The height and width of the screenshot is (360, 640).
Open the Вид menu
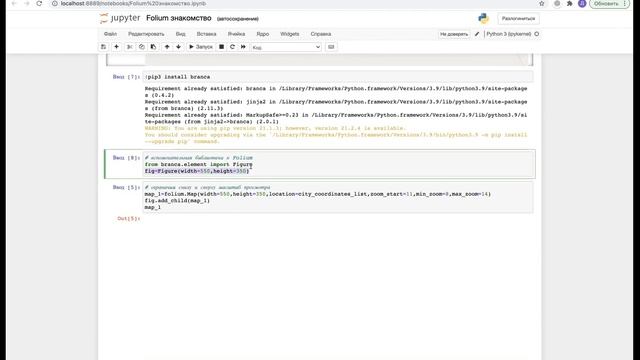180,34
